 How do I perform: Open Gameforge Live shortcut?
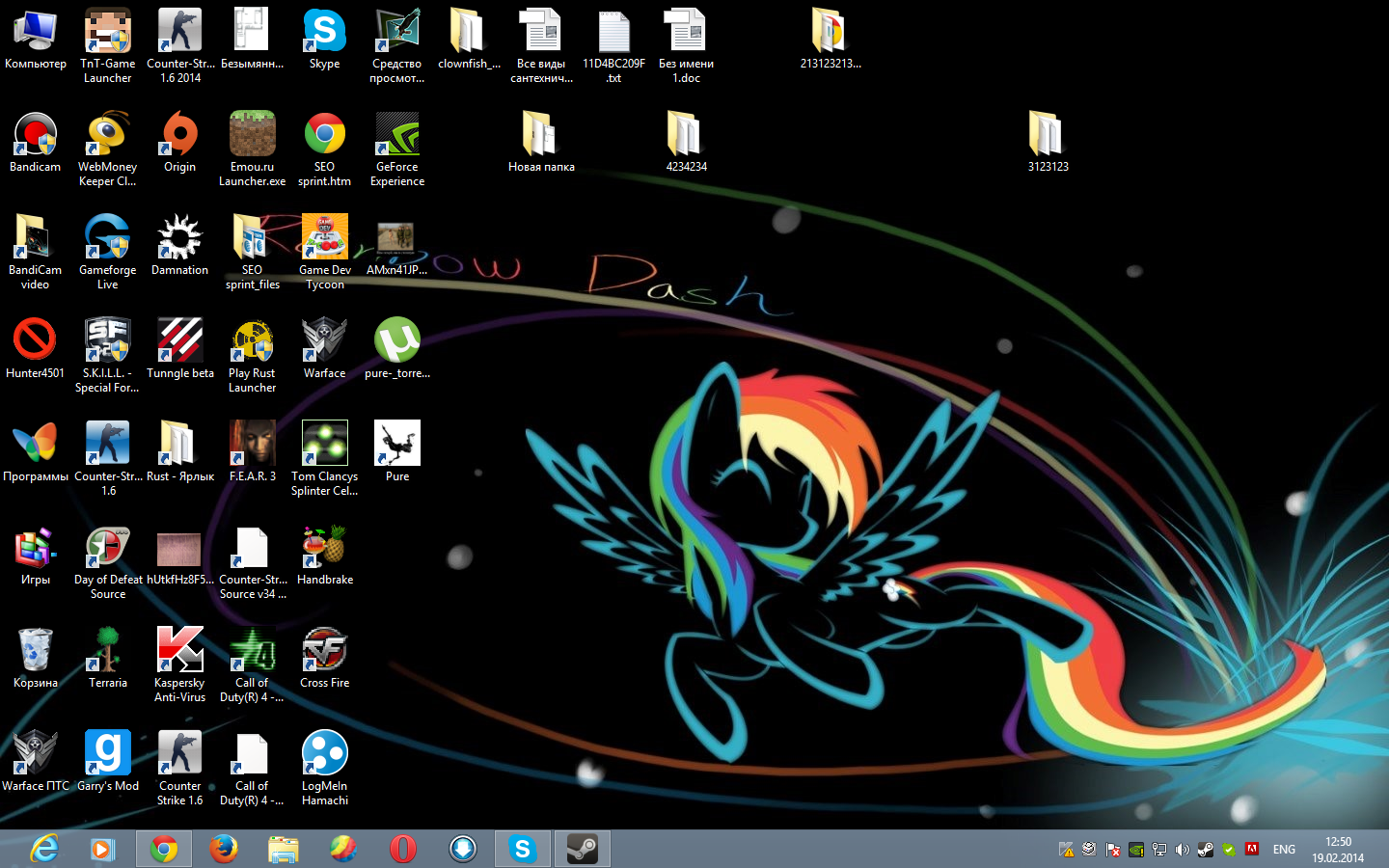click(107, 253)
